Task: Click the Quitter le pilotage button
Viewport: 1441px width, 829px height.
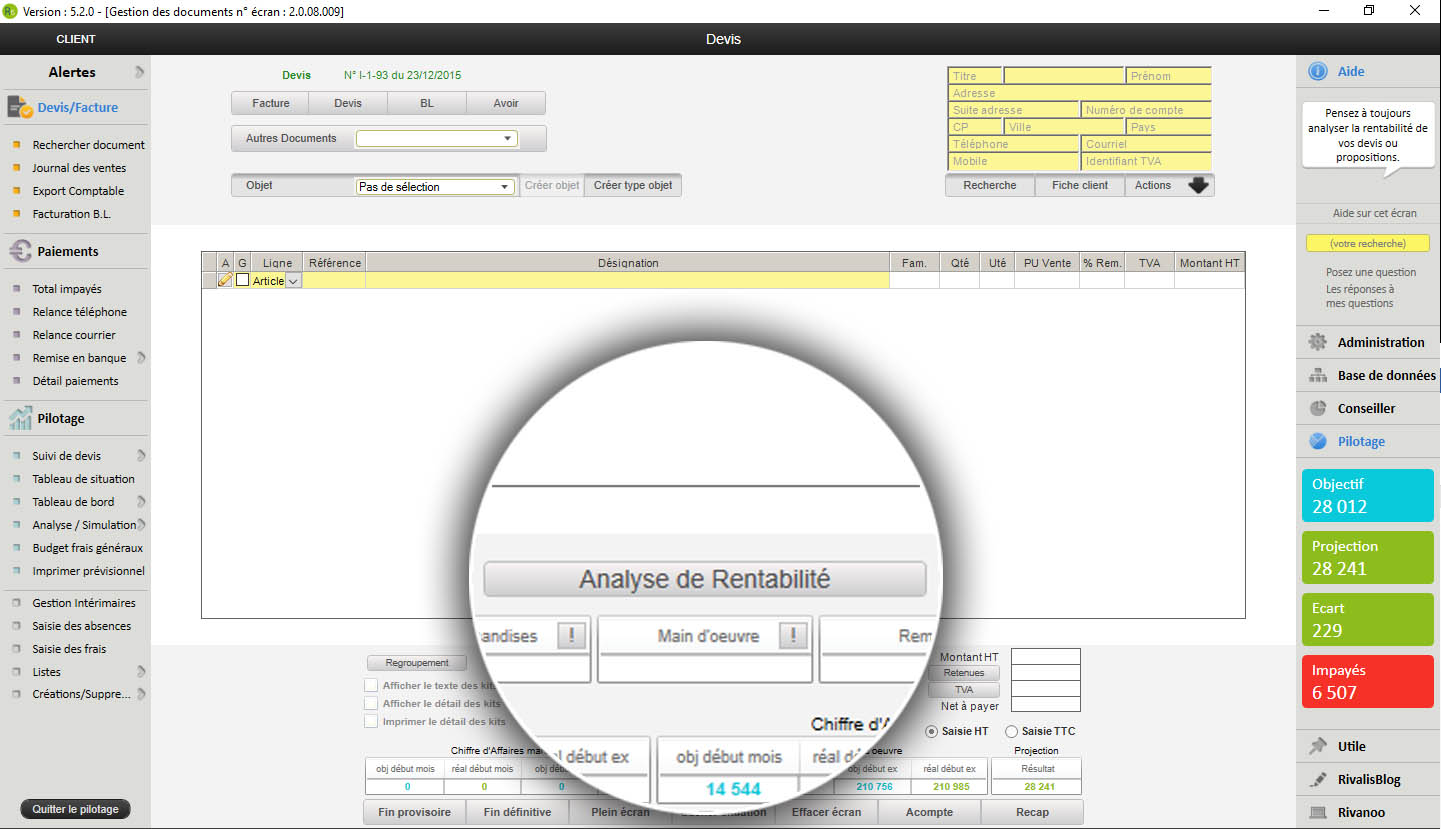Action: click(x=76, y=809)
